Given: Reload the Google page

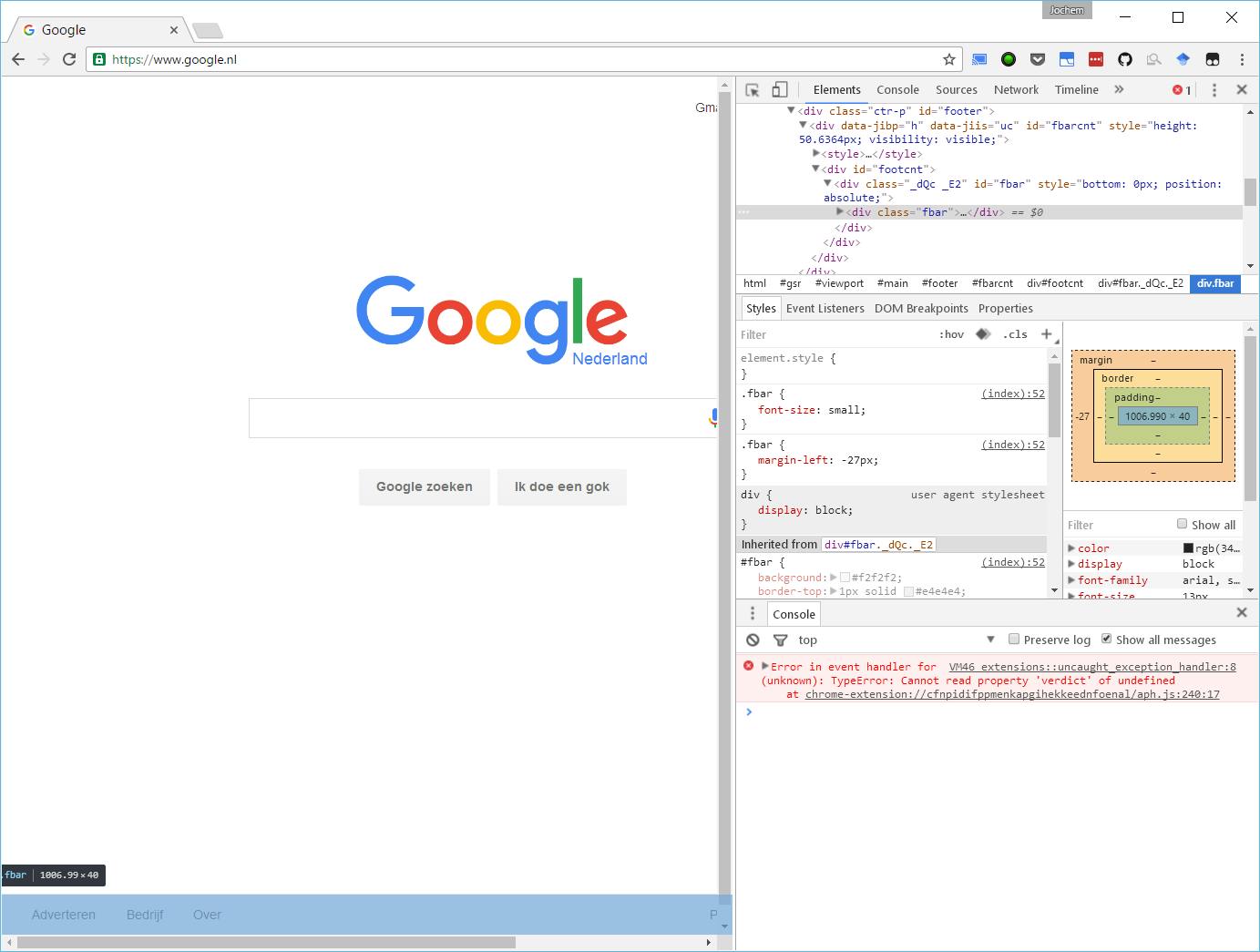Looking at the screenshot, I should click(69, 59).
